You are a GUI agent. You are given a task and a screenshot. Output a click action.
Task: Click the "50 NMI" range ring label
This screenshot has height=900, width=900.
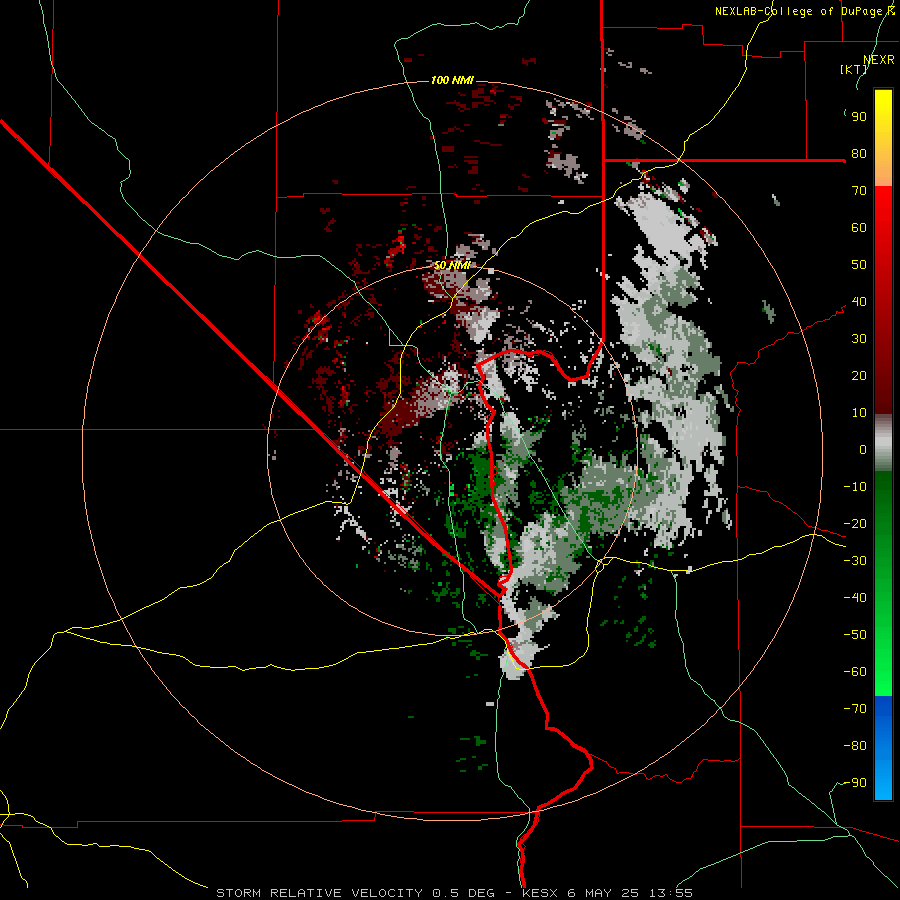coord(452,265)
